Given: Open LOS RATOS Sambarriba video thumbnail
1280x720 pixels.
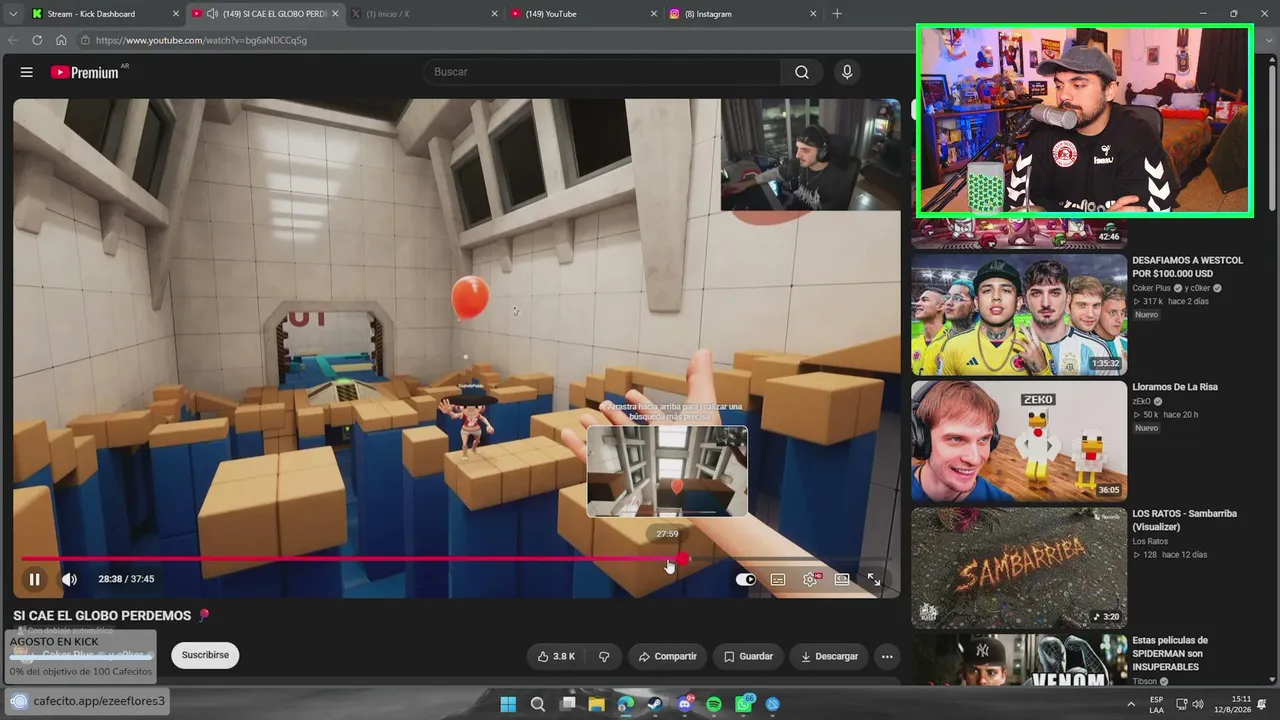Looking at the screenshot, I should [1019, 568].
